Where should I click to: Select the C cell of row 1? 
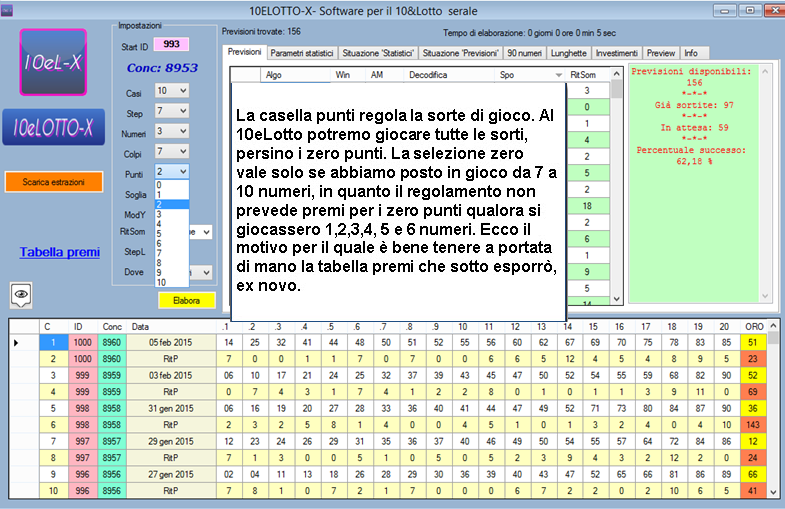click(53, 343)
